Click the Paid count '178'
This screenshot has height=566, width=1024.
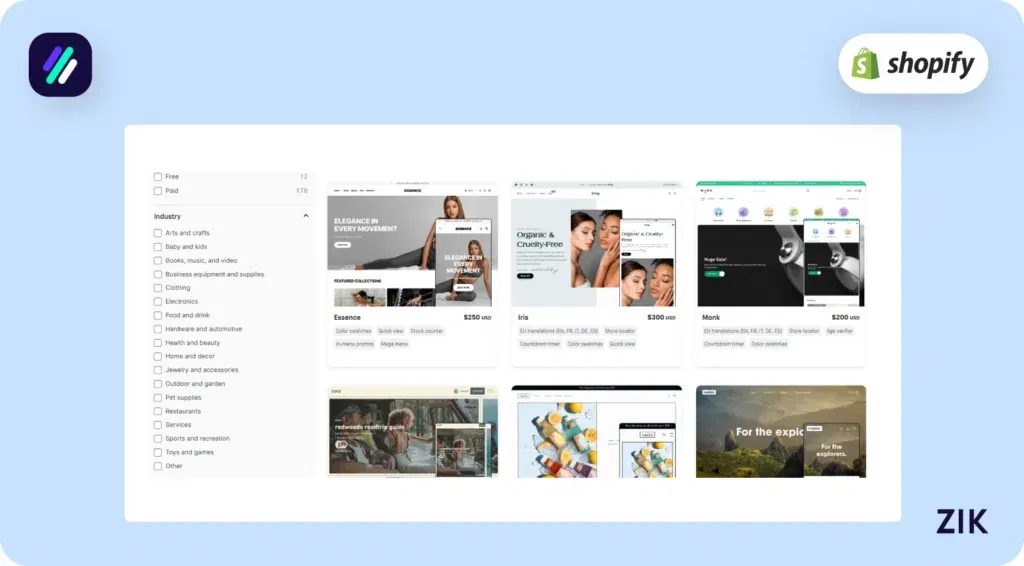tap(302, 191)
